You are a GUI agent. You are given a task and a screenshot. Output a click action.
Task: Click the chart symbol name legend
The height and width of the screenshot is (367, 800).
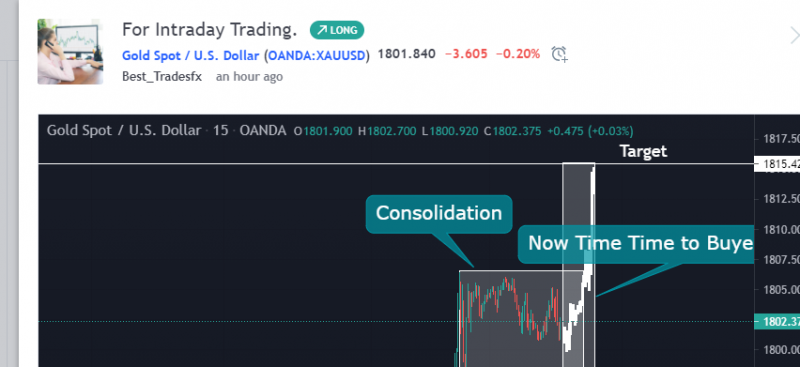coord(124,131)
